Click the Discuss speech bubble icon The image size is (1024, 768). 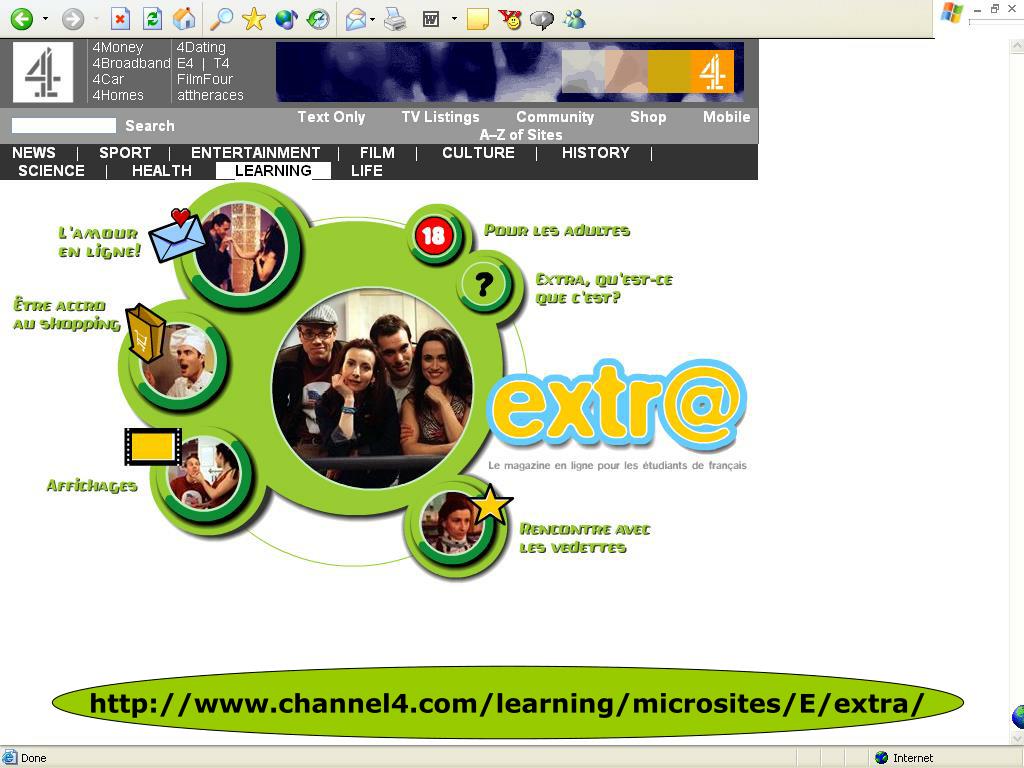coord(542,20)
